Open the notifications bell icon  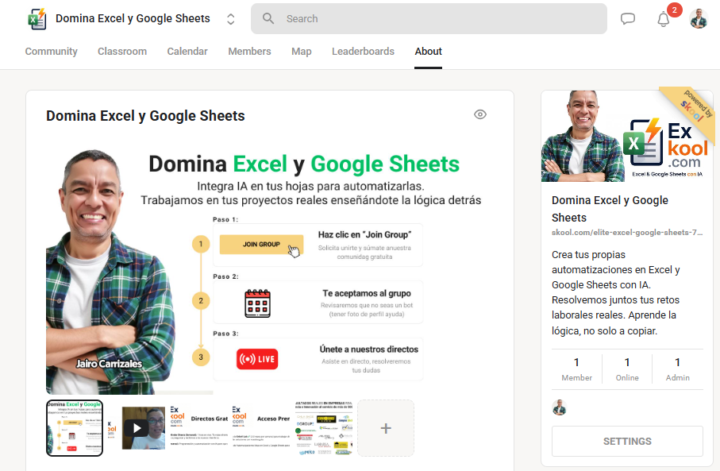tap(664, 19)
